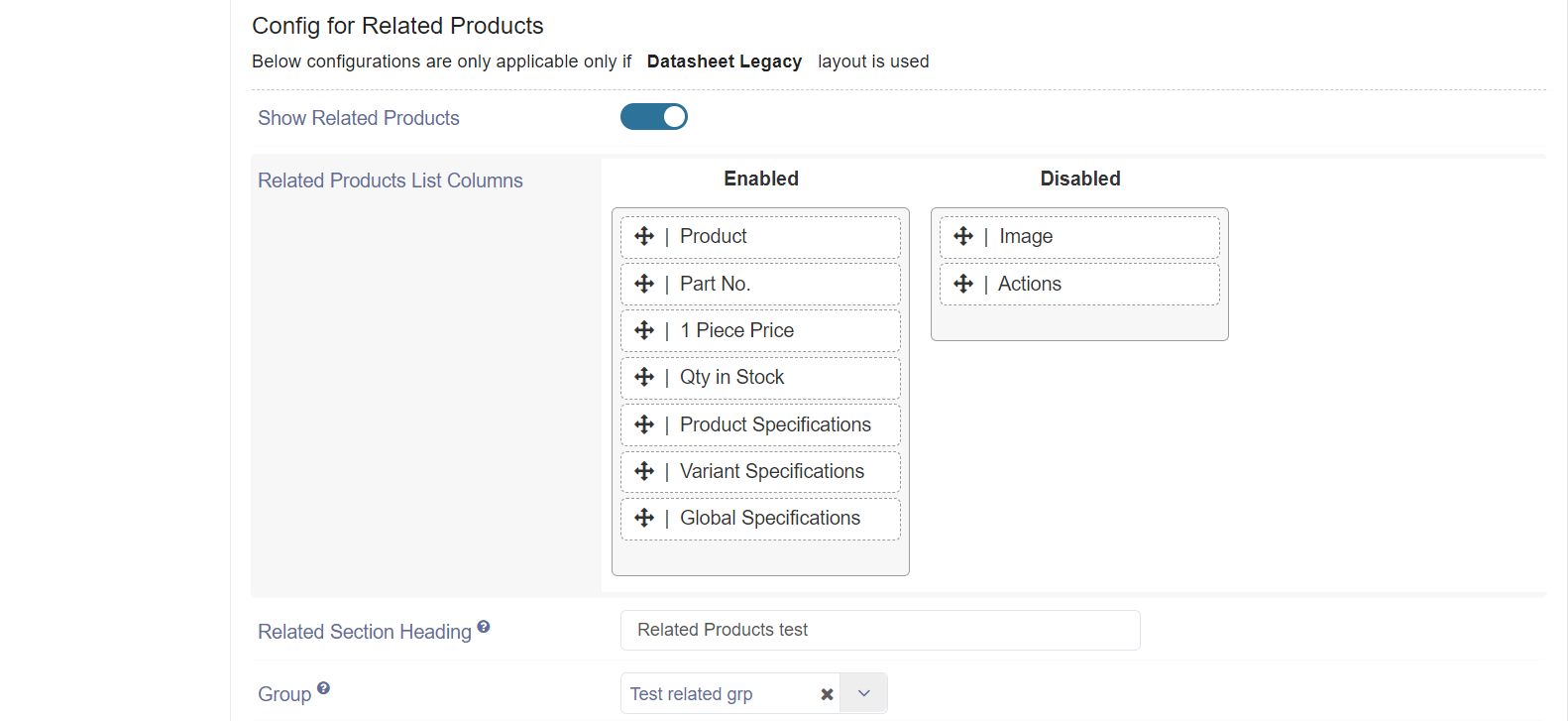Click the Related Section Heading input field
The image size is (1568, 721).
click(880, 631)
